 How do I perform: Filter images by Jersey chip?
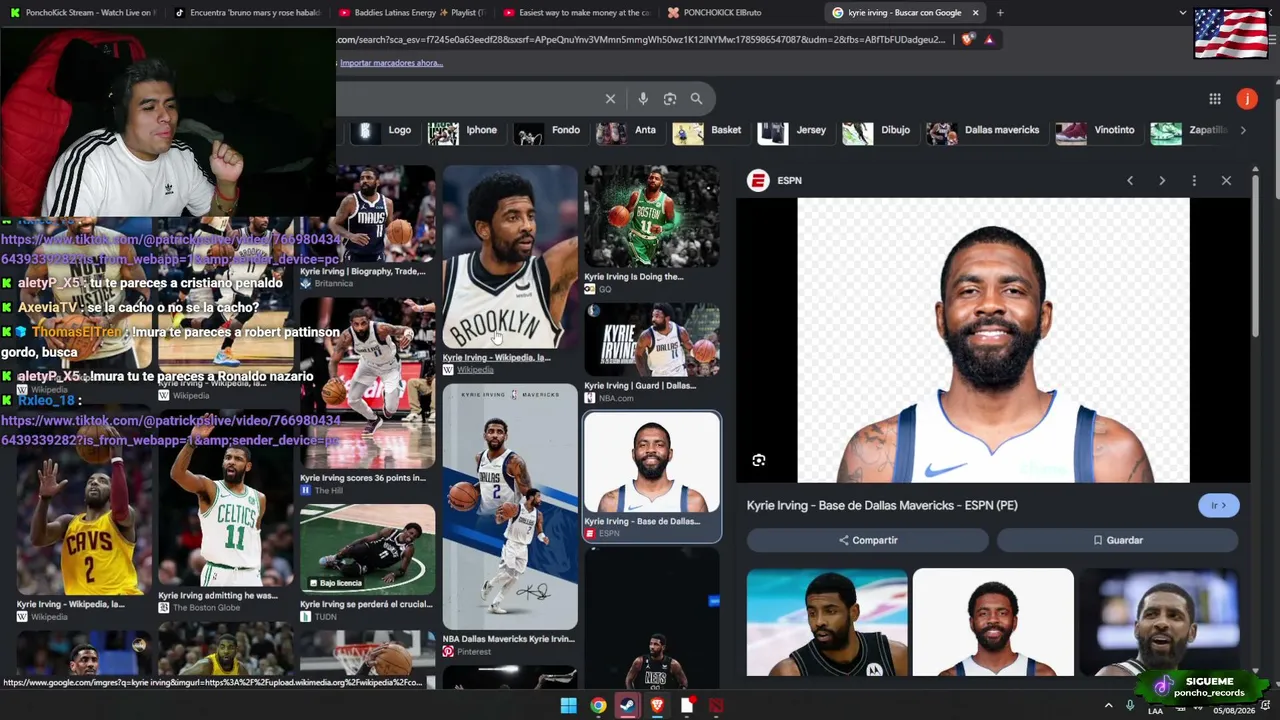tap(794, 130)
